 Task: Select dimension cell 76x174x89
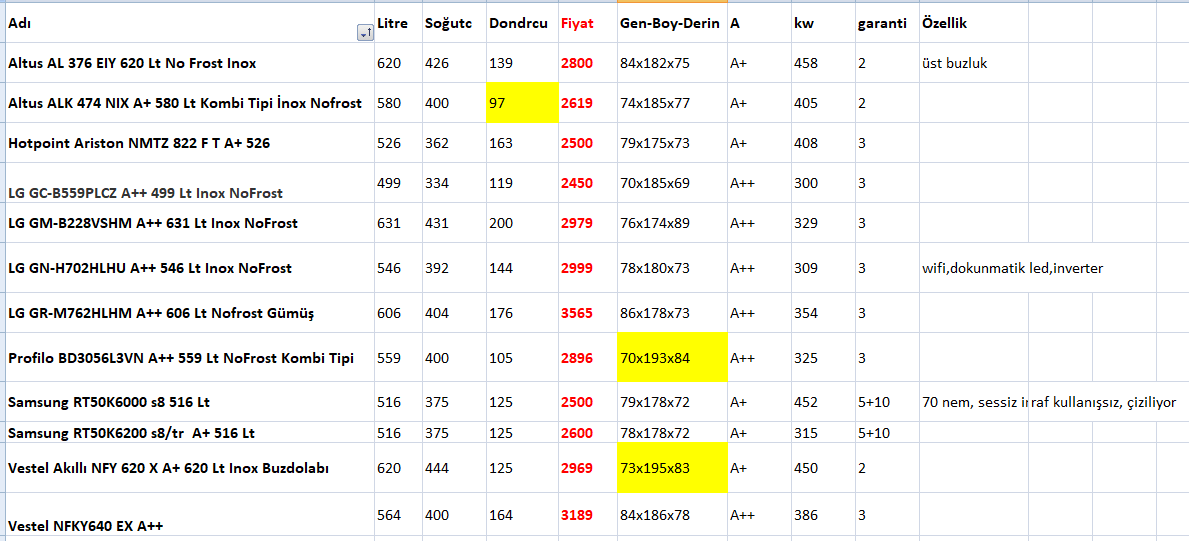(x=672, y=223)
